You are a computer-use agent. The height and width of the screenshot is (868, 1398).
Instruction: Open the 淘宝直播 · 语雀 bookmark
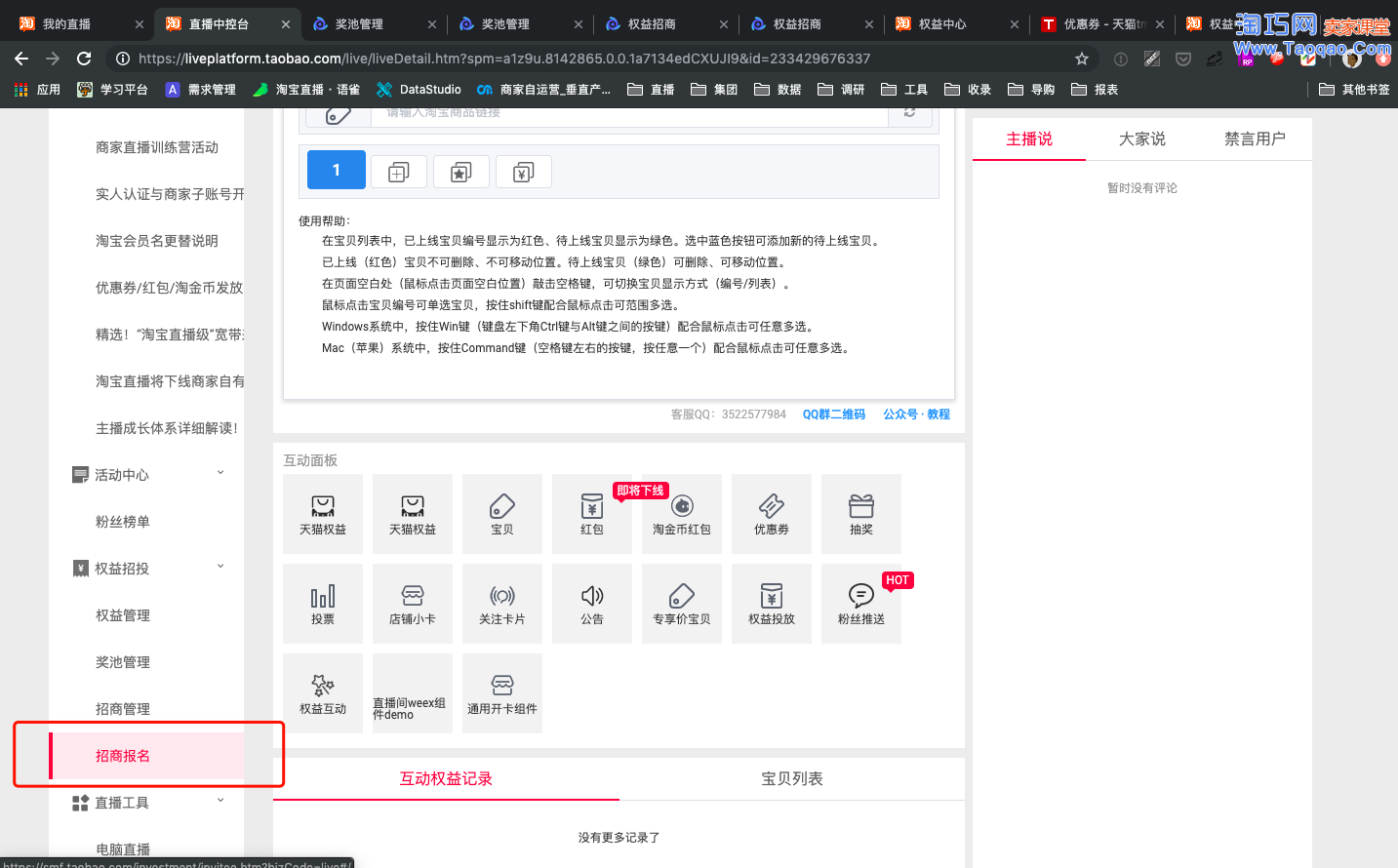(306, 90)
